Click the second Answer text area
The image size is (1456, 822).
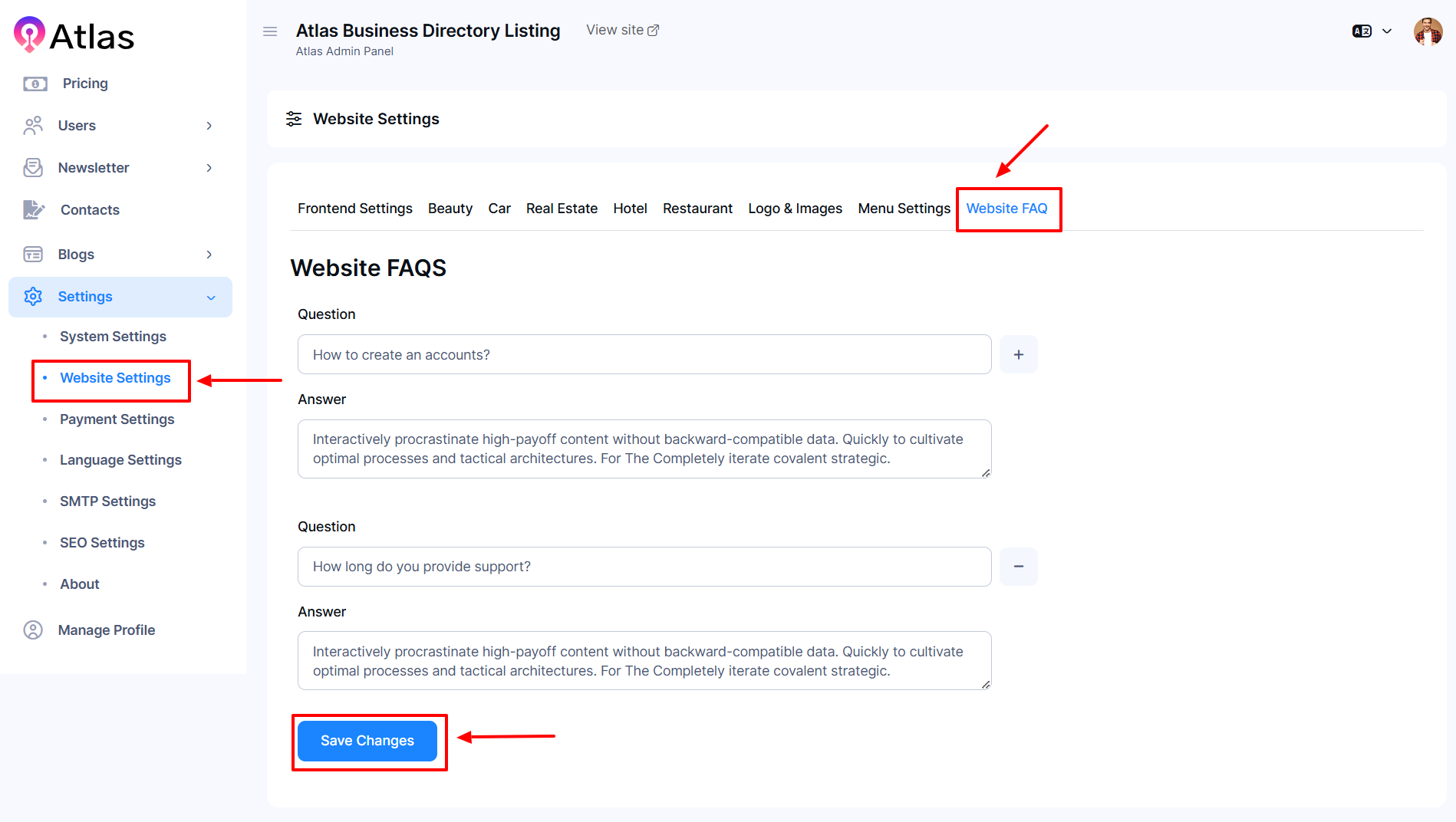[x=644, y=661]
